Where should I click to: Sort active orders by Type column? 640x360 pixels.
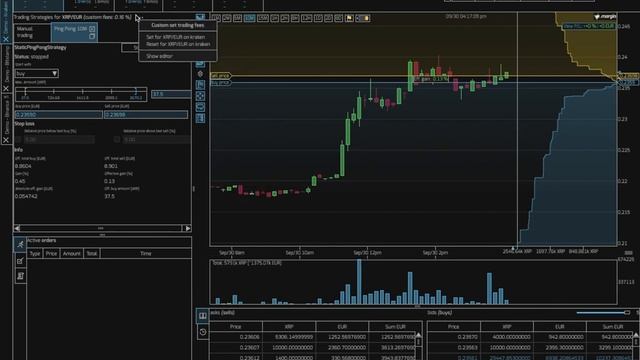click(35, 253)
